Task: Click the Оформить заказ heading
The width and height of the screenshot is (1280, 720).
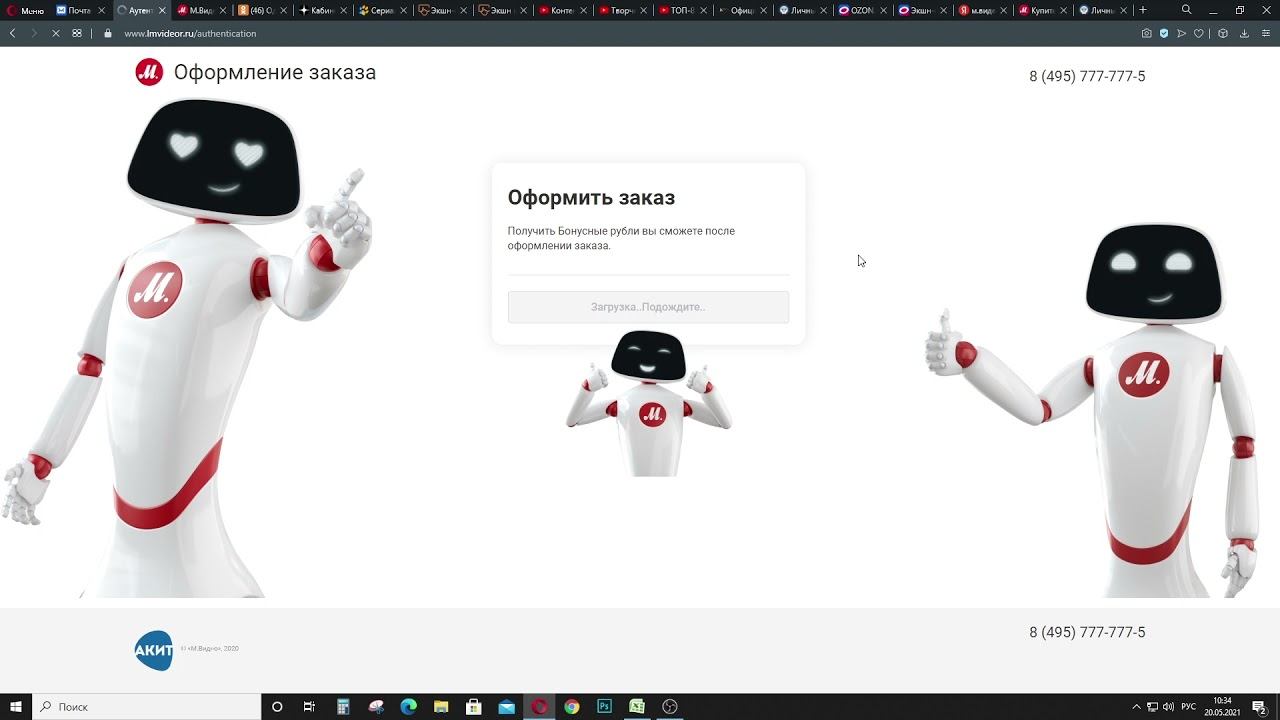Action: pyautogui.click(x=591, y=197)
